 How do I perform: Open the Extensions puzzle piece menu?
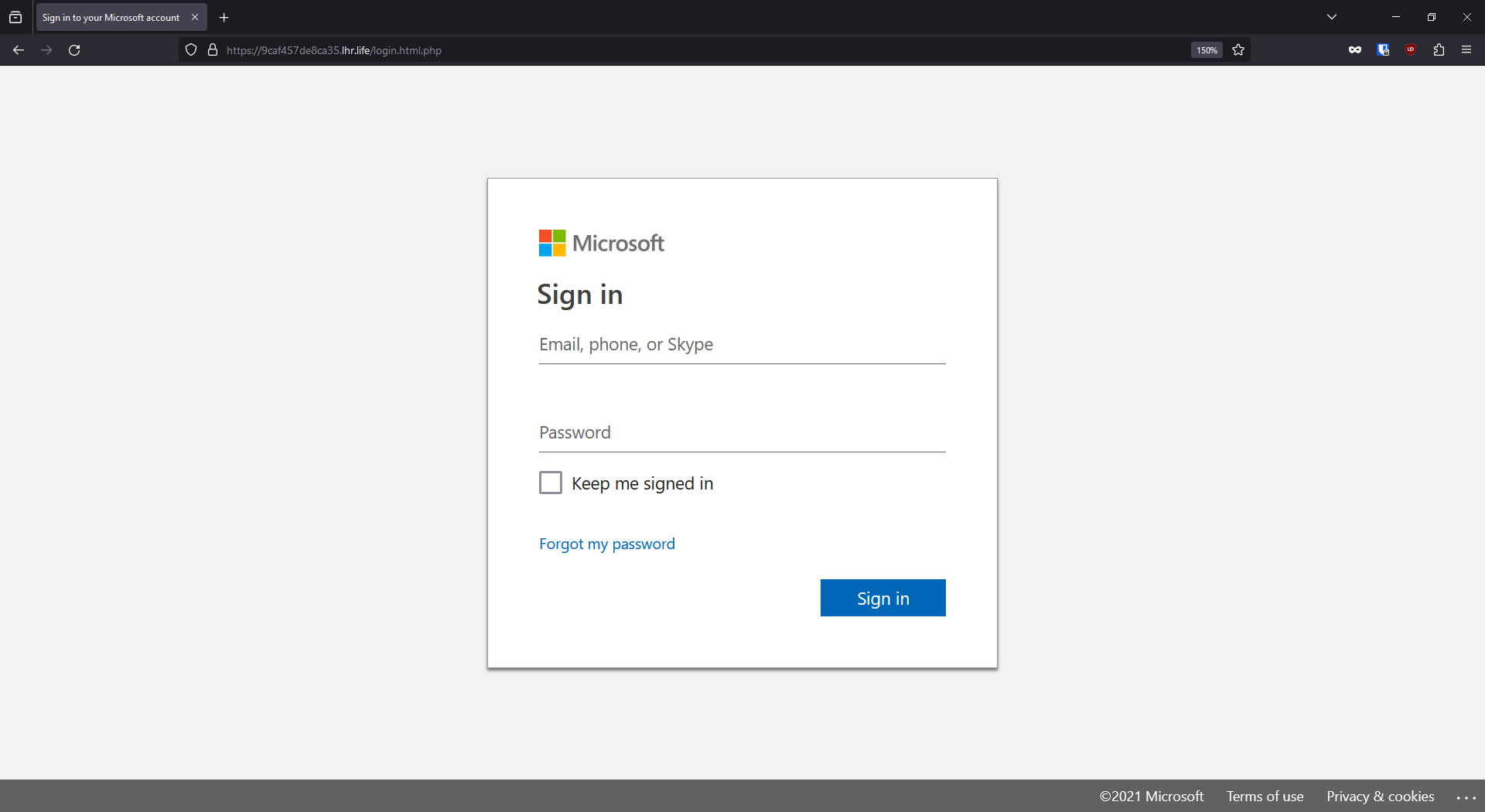[1439, 50]
